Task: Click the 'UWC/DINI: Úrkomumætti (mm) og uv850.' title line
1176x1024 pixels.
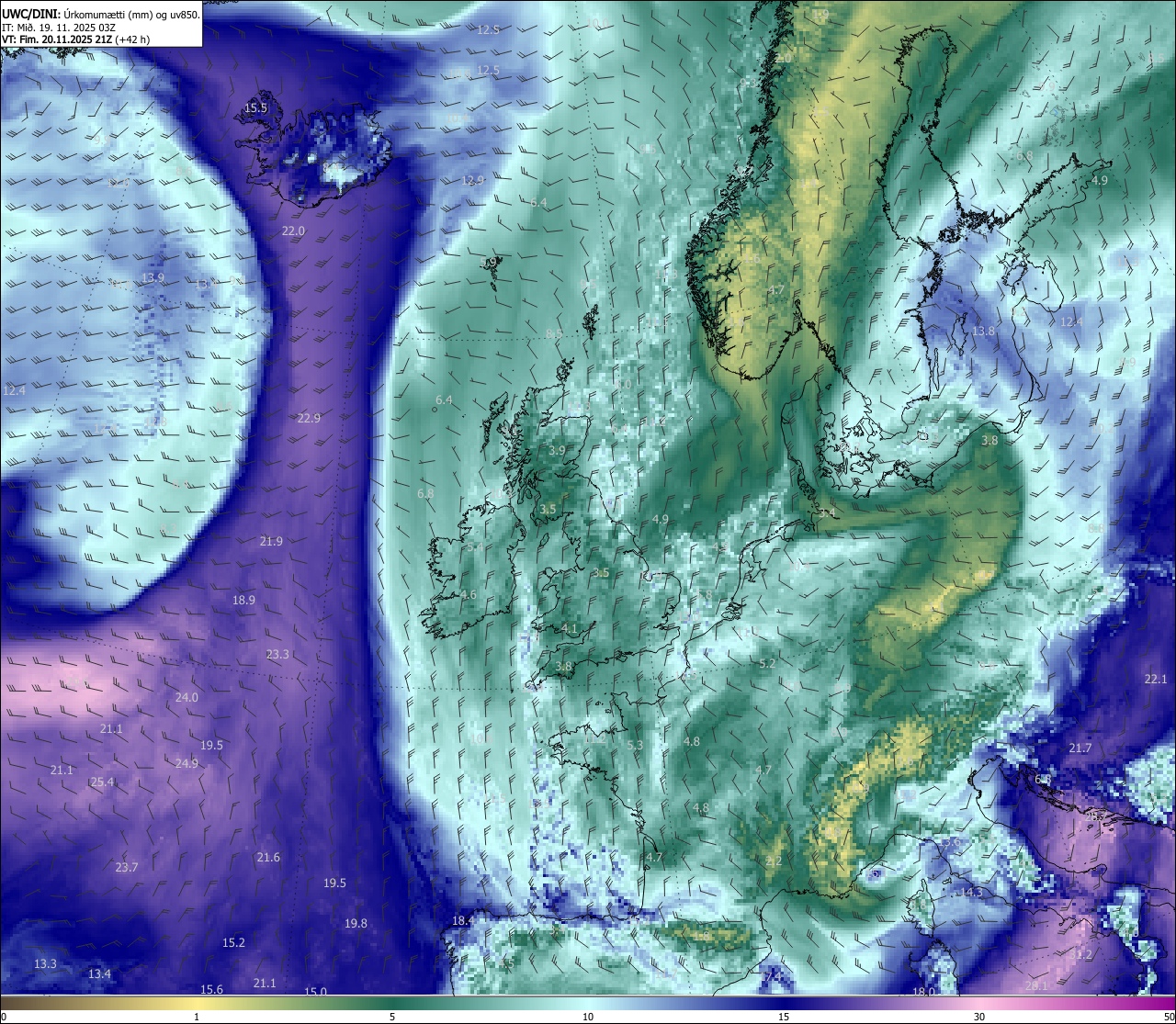Action: [101, 15]
